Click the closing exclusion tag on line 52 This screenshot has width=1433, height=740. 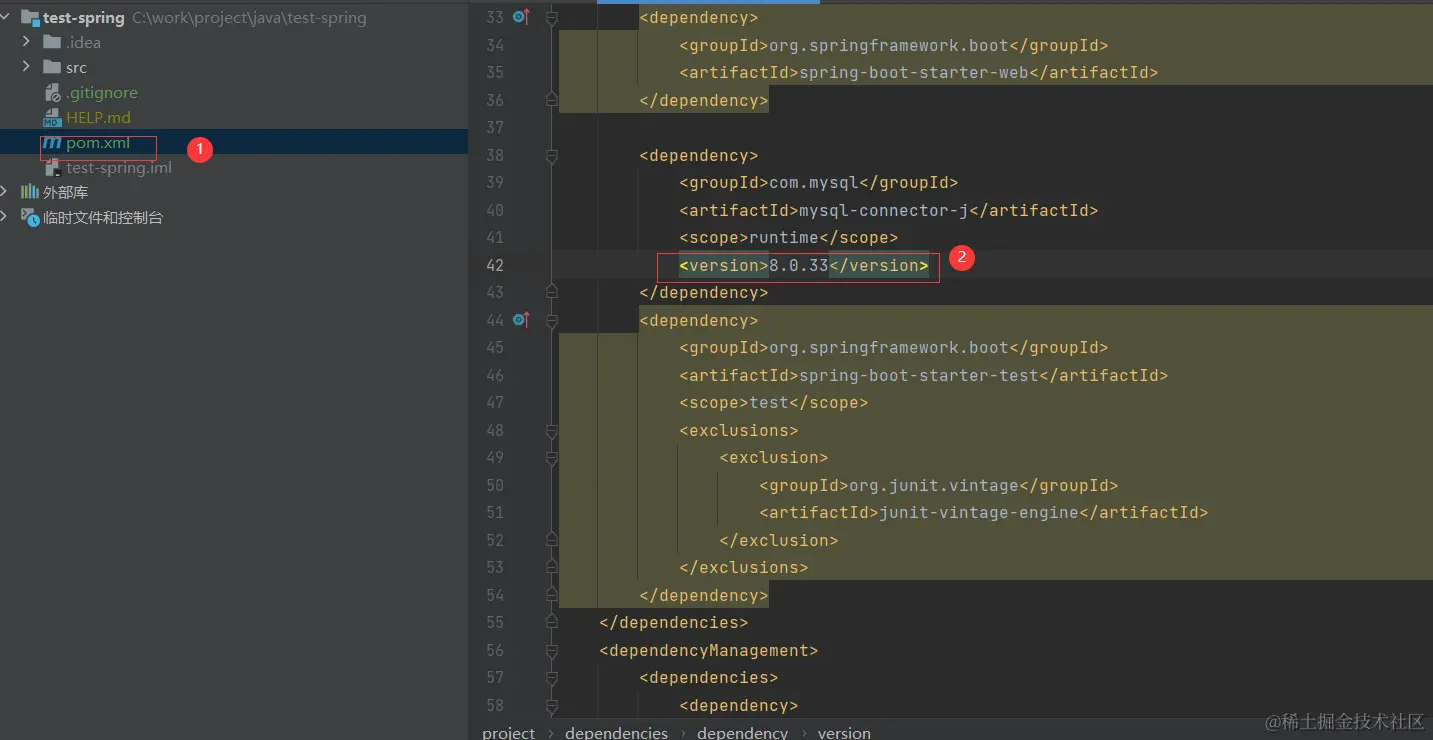[x=779, y=540]
